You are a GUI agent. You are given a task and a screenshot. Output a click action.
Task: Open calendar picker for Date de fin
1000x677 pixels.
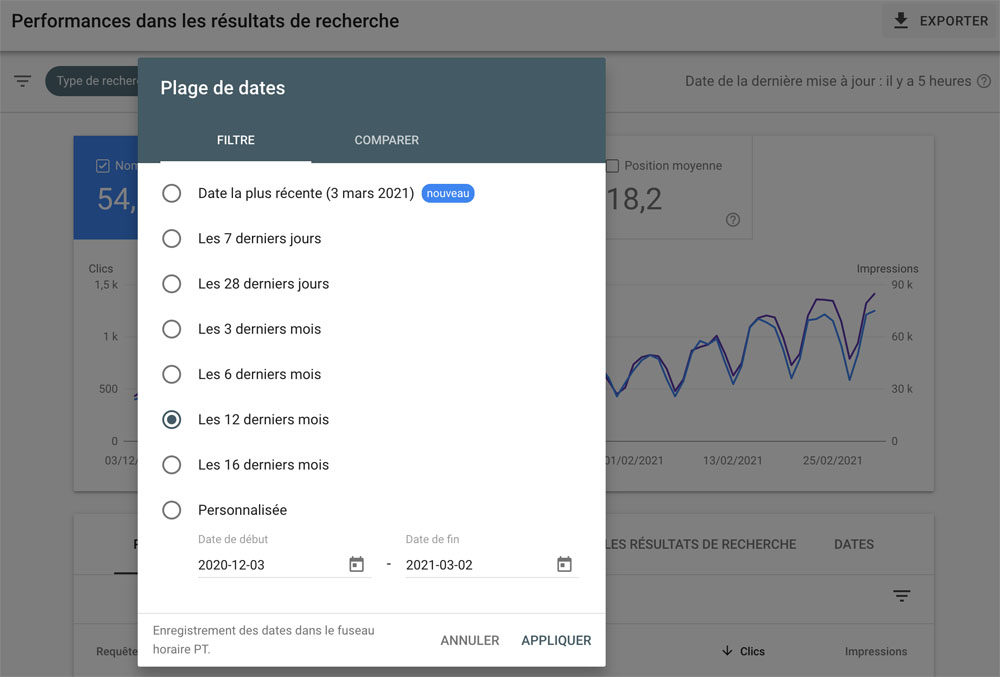click(564, 564)
